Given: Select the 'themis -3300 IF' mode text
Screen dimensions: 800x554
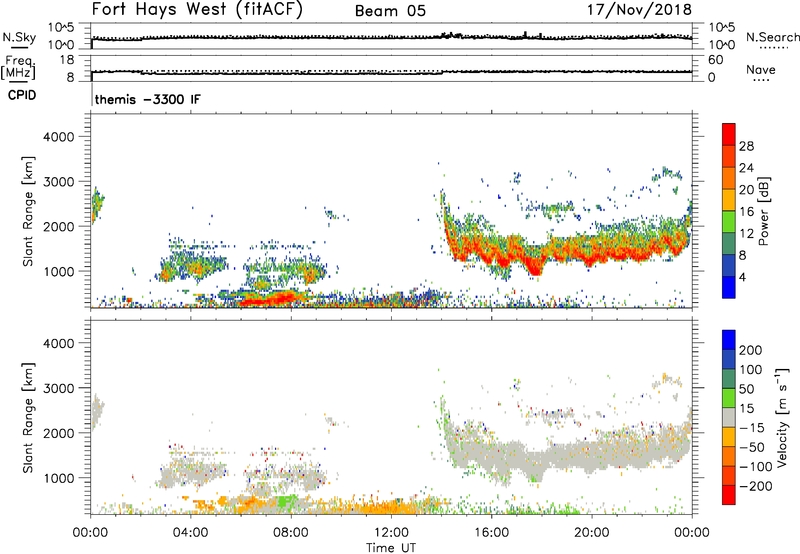Looking at the screenshot, I should pos(148,99).
